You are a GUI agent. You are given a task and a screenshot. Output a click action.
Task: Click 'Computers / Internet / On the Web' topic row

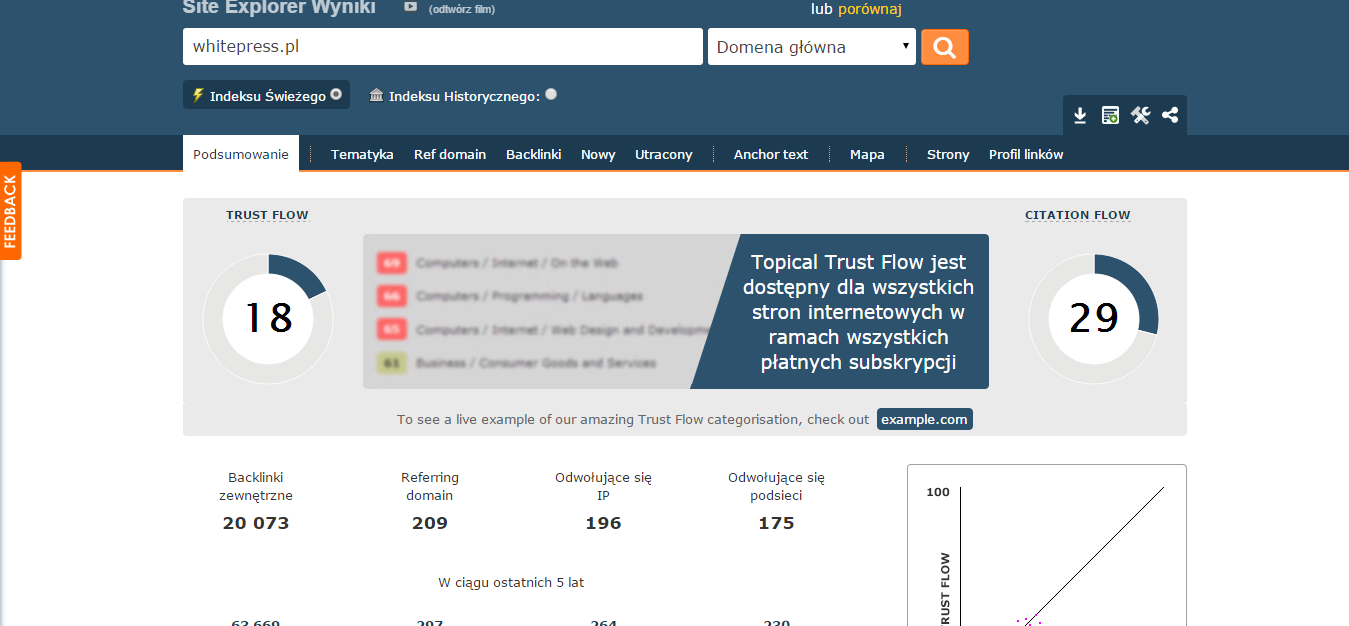(x=498, y=263)
